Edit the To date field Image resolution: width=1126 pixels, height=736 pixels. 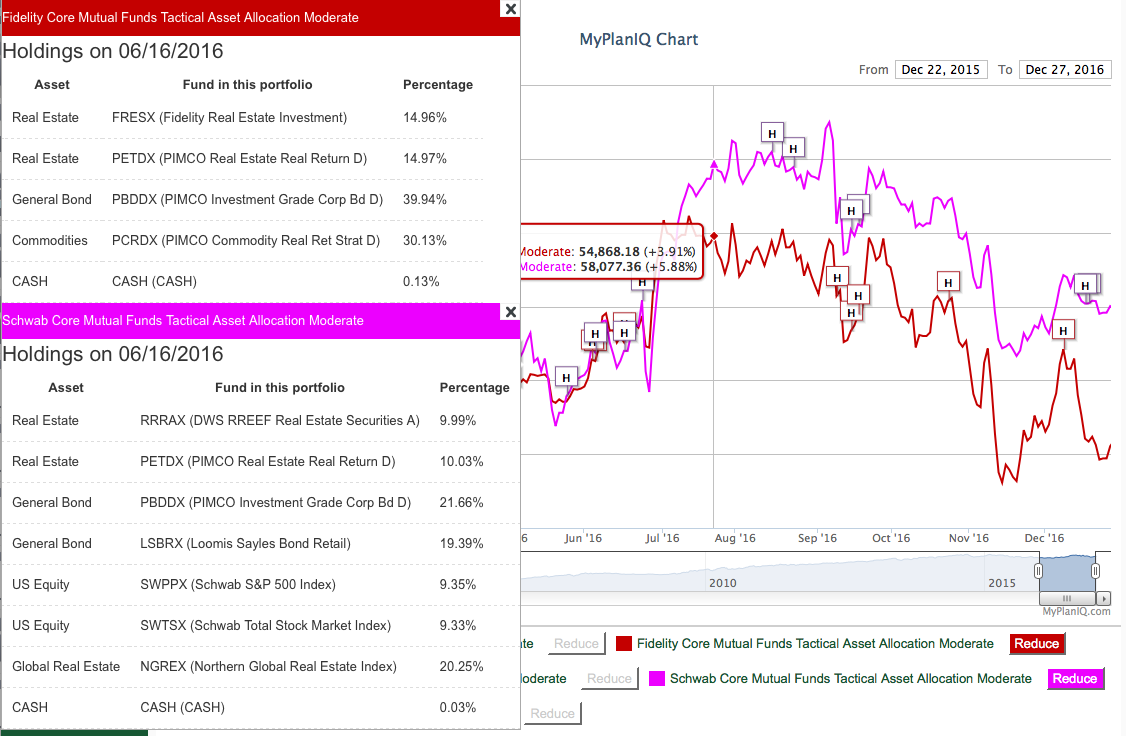tap(1065, 70)
